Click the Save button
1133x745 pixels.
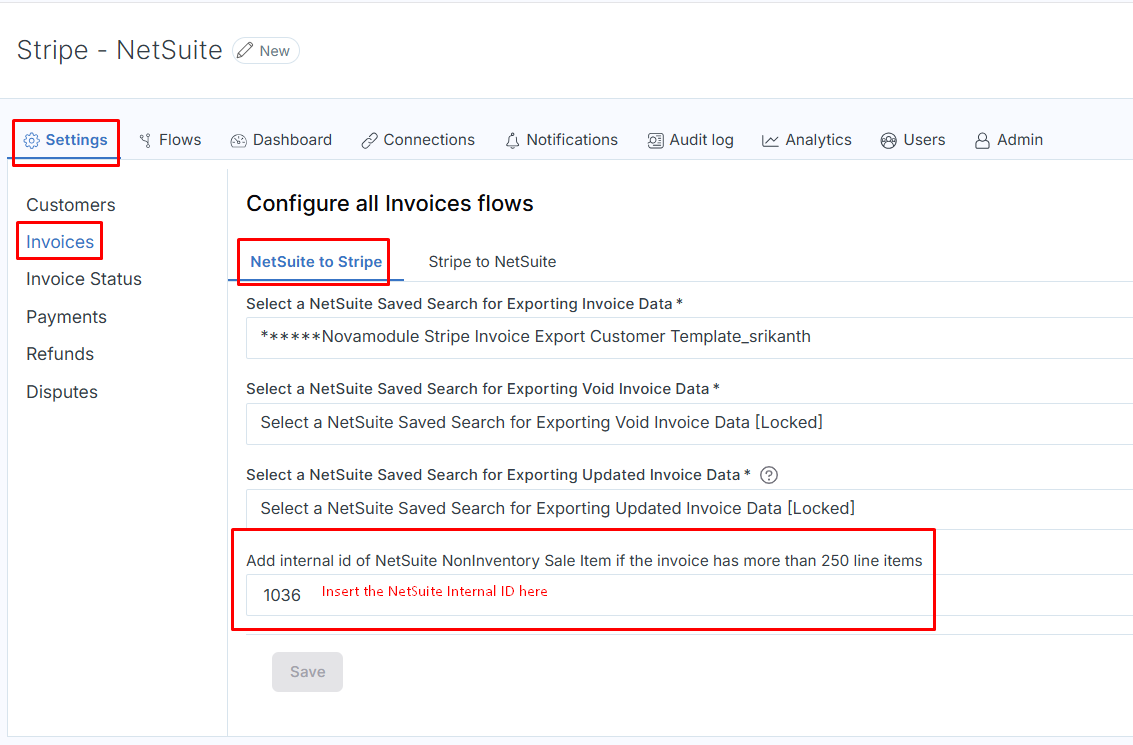click(x=307, y=672)
